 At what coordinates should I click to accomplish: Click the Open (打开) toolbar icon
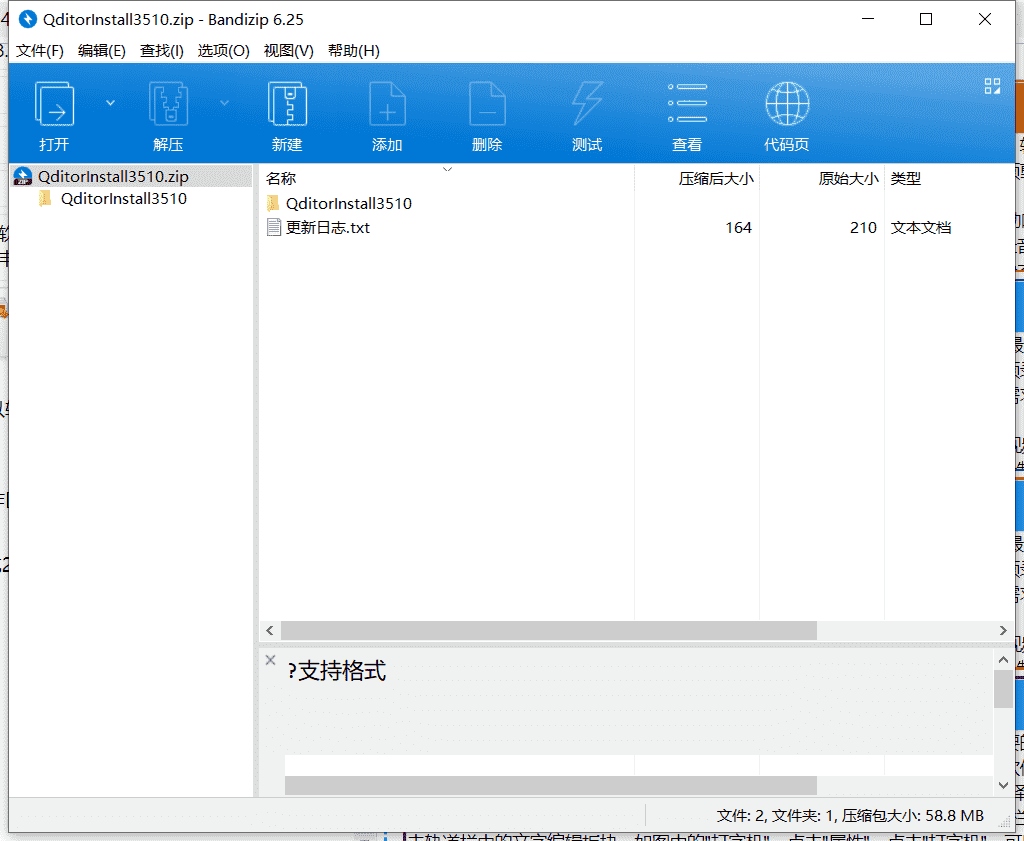pos(54,104)
